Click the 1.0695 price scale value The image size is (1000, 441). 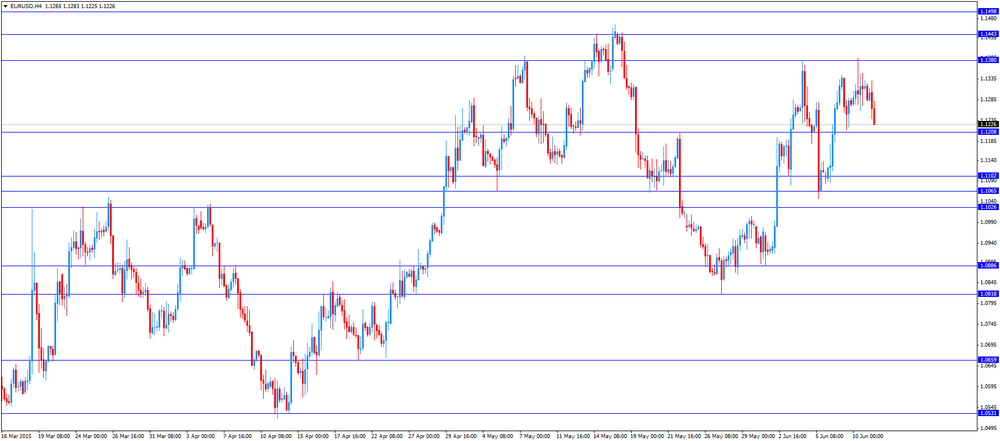(x=988, y=345)
